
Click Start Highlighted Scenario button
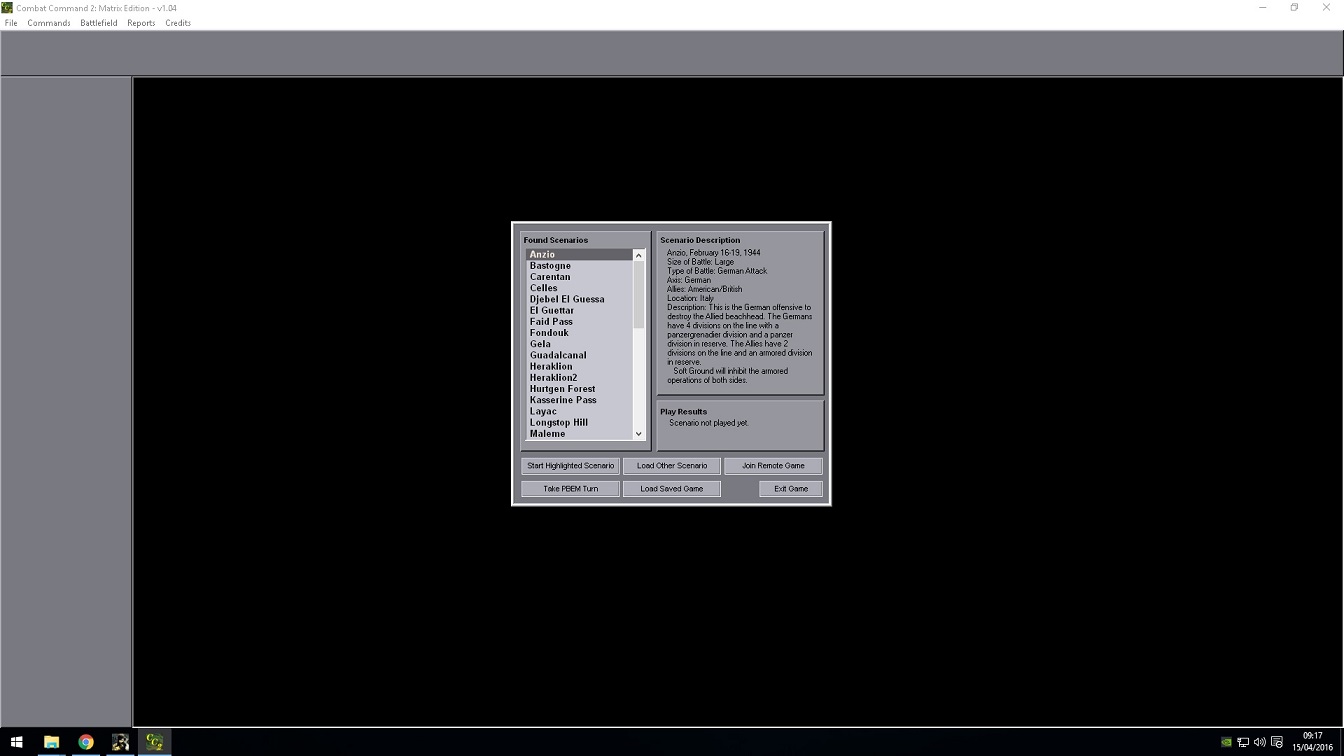pos(571,466)
